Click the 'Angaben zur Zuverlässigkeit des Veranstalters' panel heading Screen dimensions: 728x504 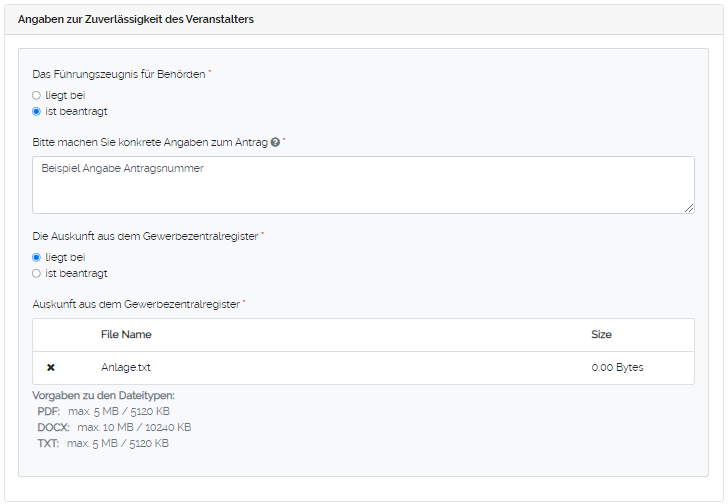coord(136,20)
